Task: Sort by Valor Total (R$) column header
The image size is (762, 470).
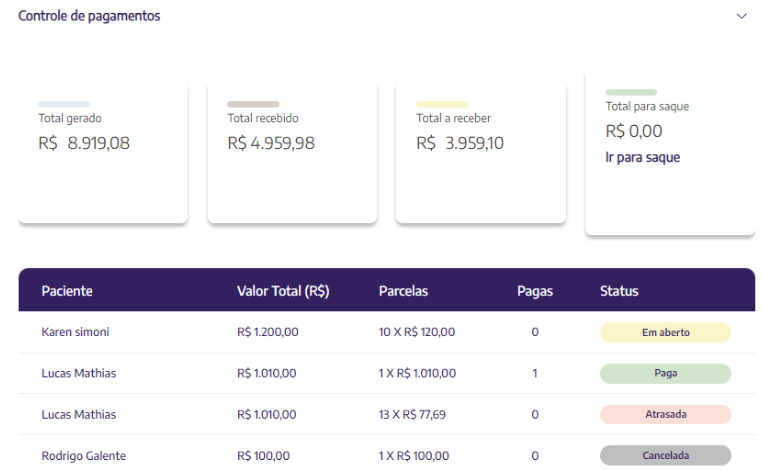Action: tap(283, 291)
